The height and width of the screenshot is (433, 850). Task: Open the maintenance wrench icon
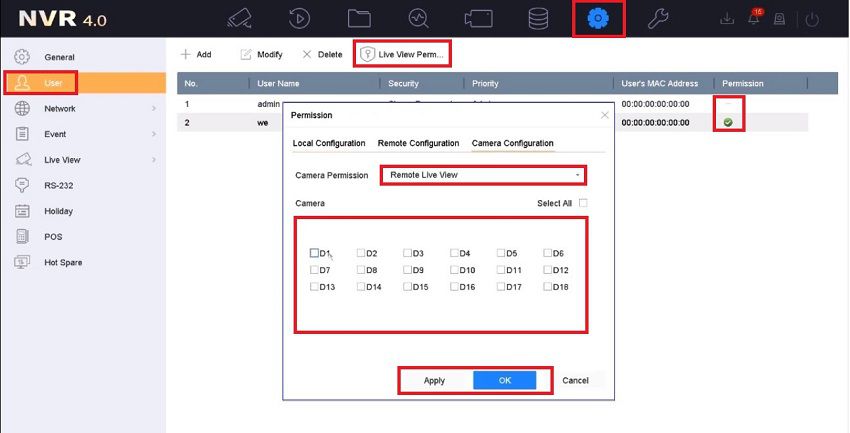[658, 20]
